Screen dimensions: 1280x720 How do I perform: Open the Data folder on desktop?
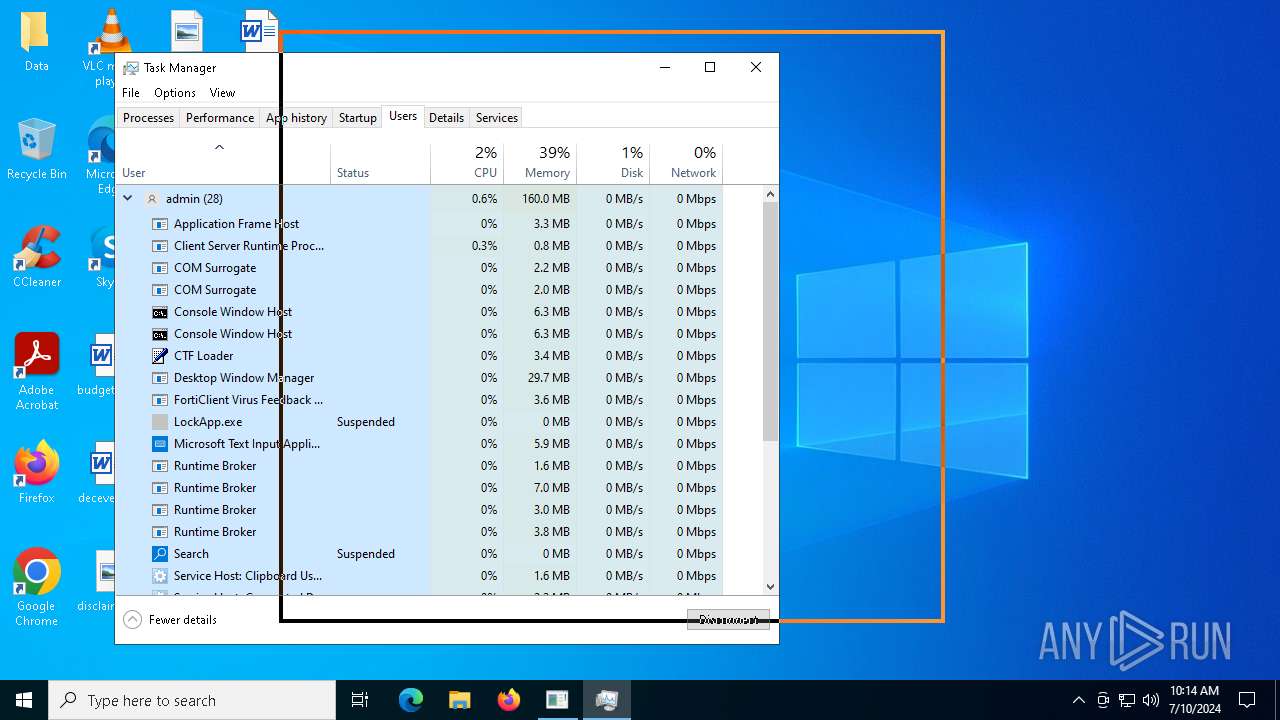click(x=37, y=42)
